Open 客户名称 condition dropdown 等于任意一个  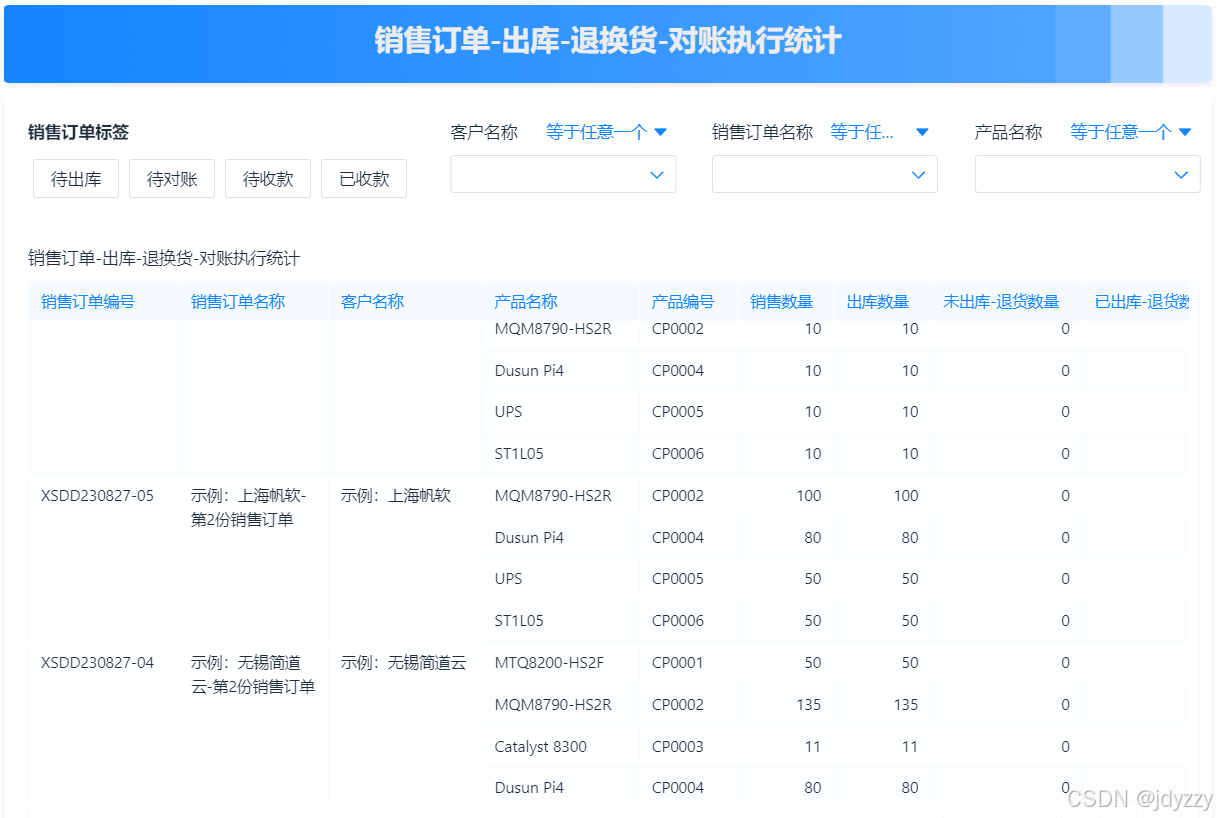(606, 132)
